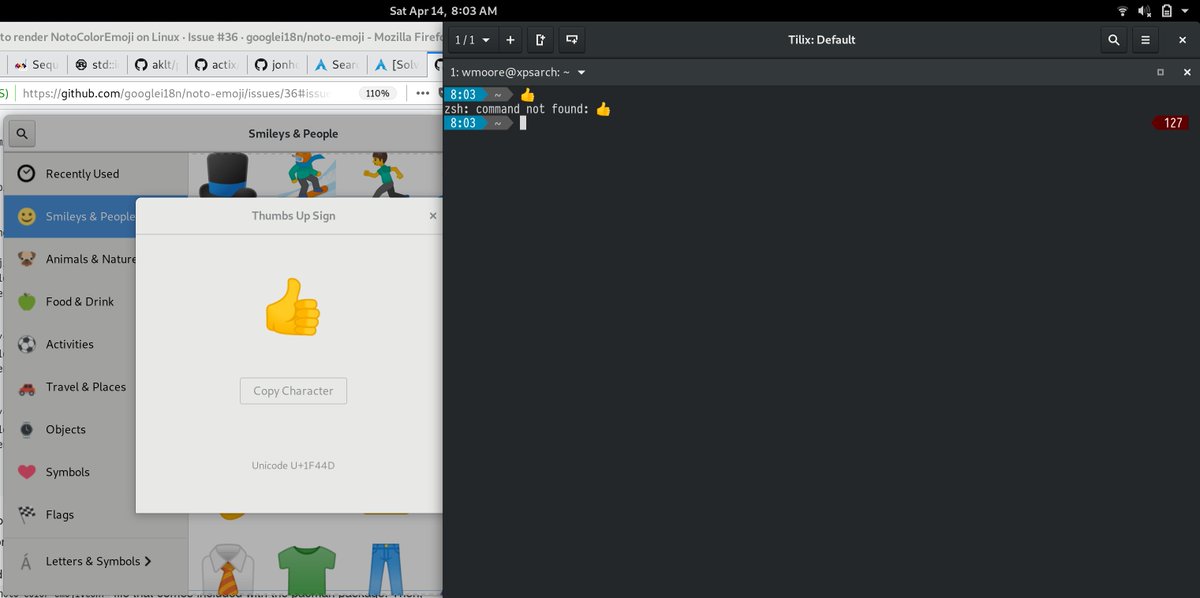Image resolution: width=1200 pixels, height=598 pixels.
Task: Choose Travel & Places category
Action: [70, 387]
